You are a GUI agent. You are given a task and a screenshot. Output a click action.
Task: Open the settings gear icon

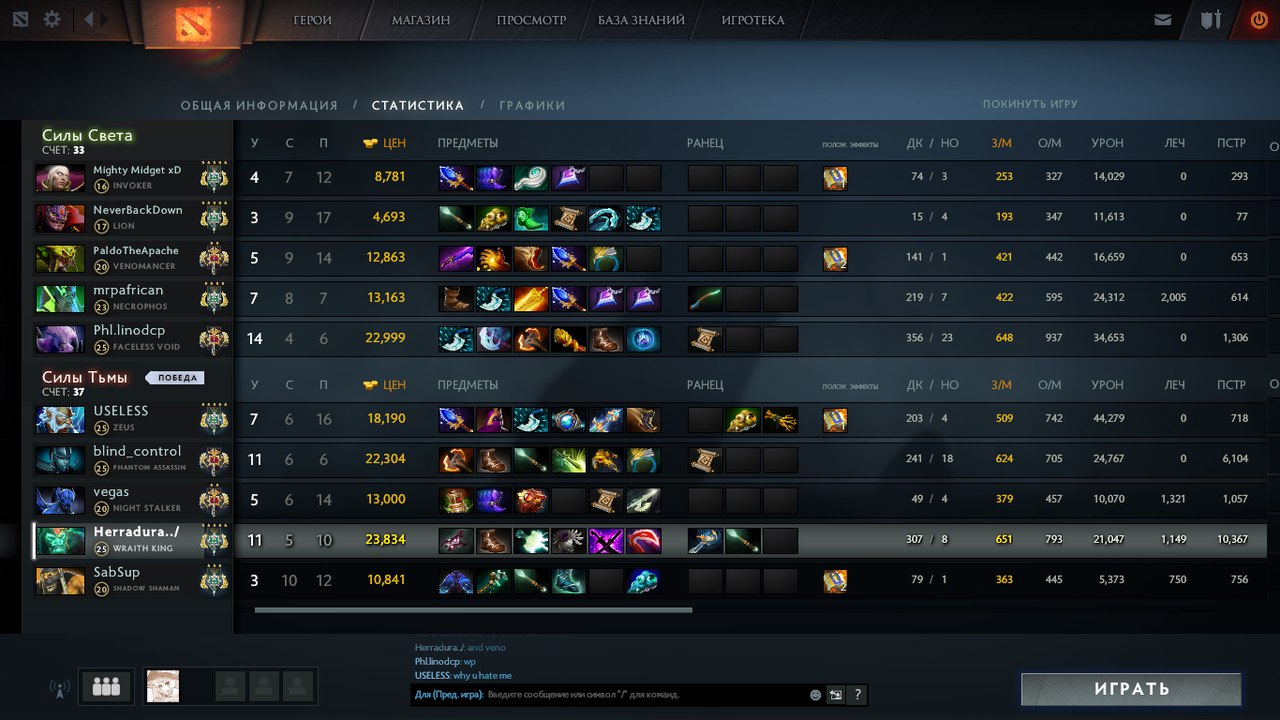52,19
